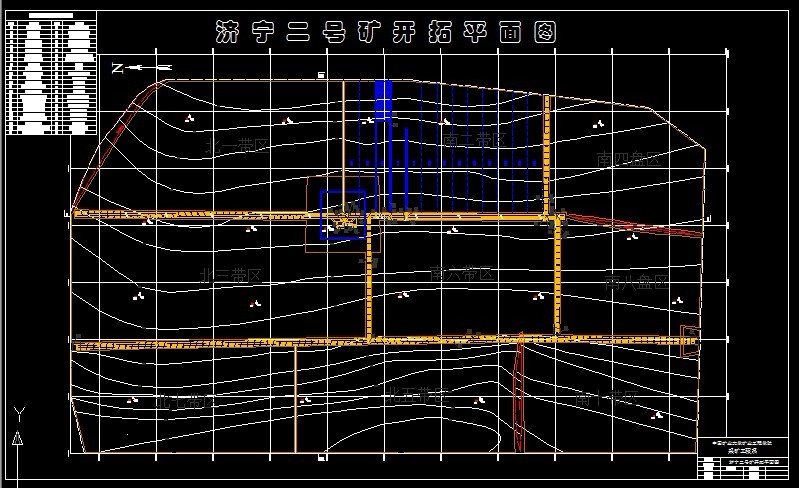Image resolution: width=799 pixels, height=488 pixels.
Task: Click the legend table in top-left corner
Action: coord(51,73)
